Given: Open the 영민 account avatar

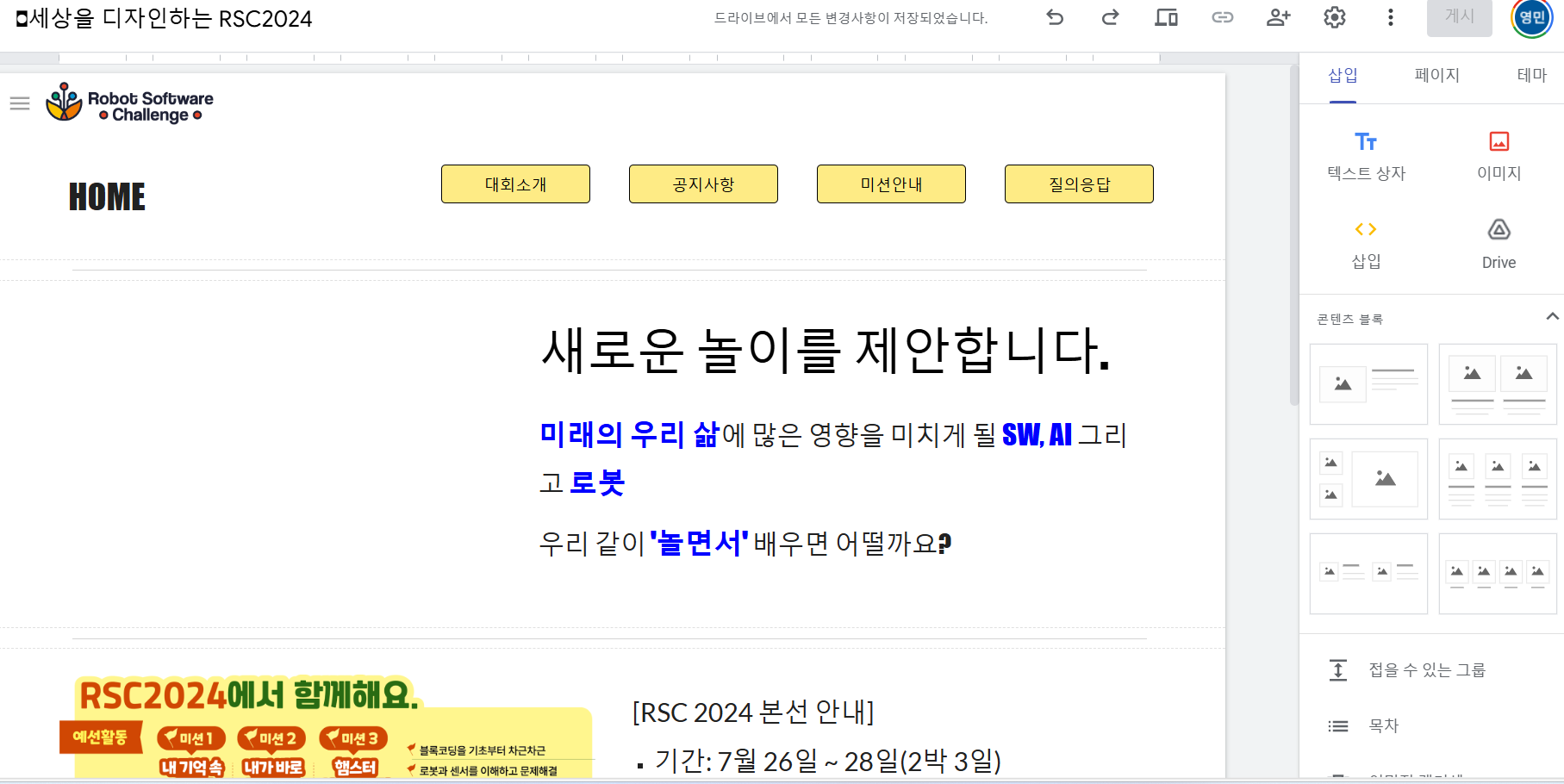Looking at the screenshot, I should (1531, 17).
